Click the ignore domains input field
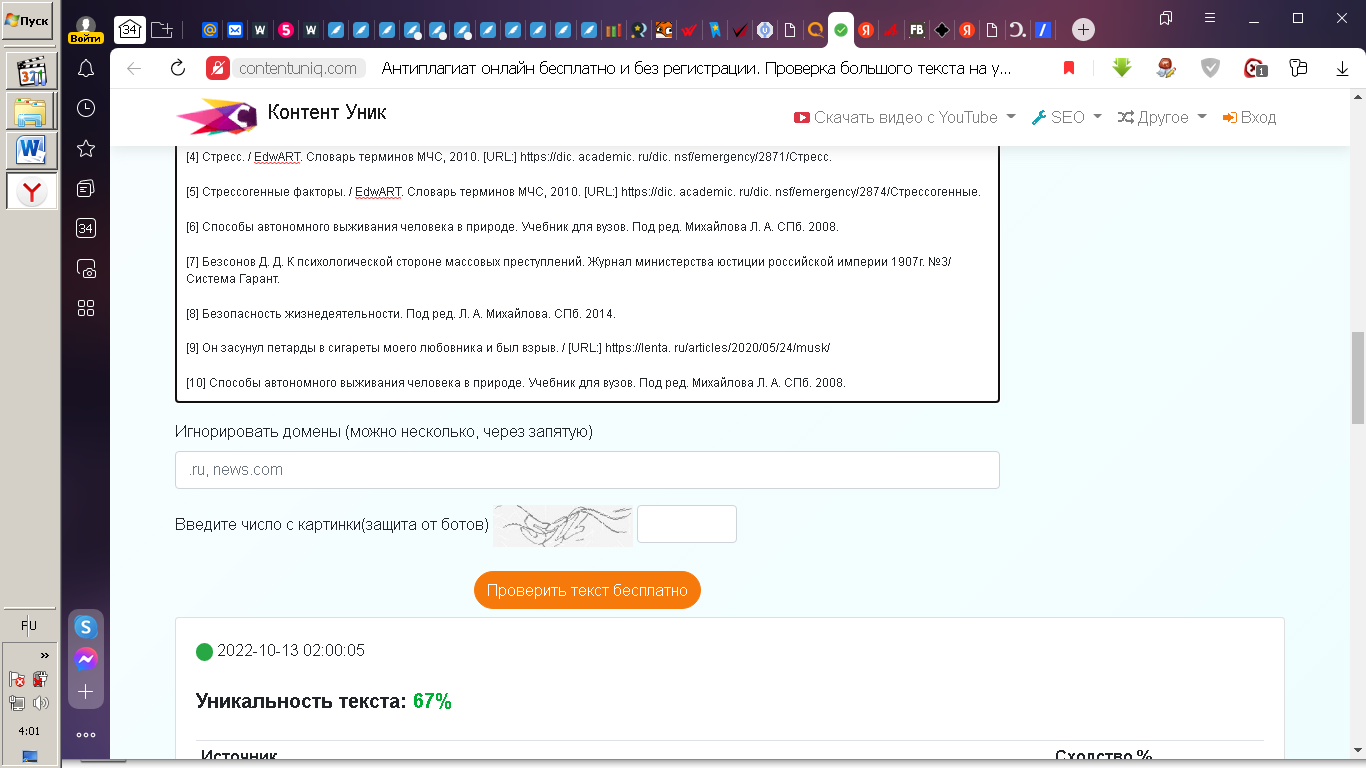 (587, 470)
